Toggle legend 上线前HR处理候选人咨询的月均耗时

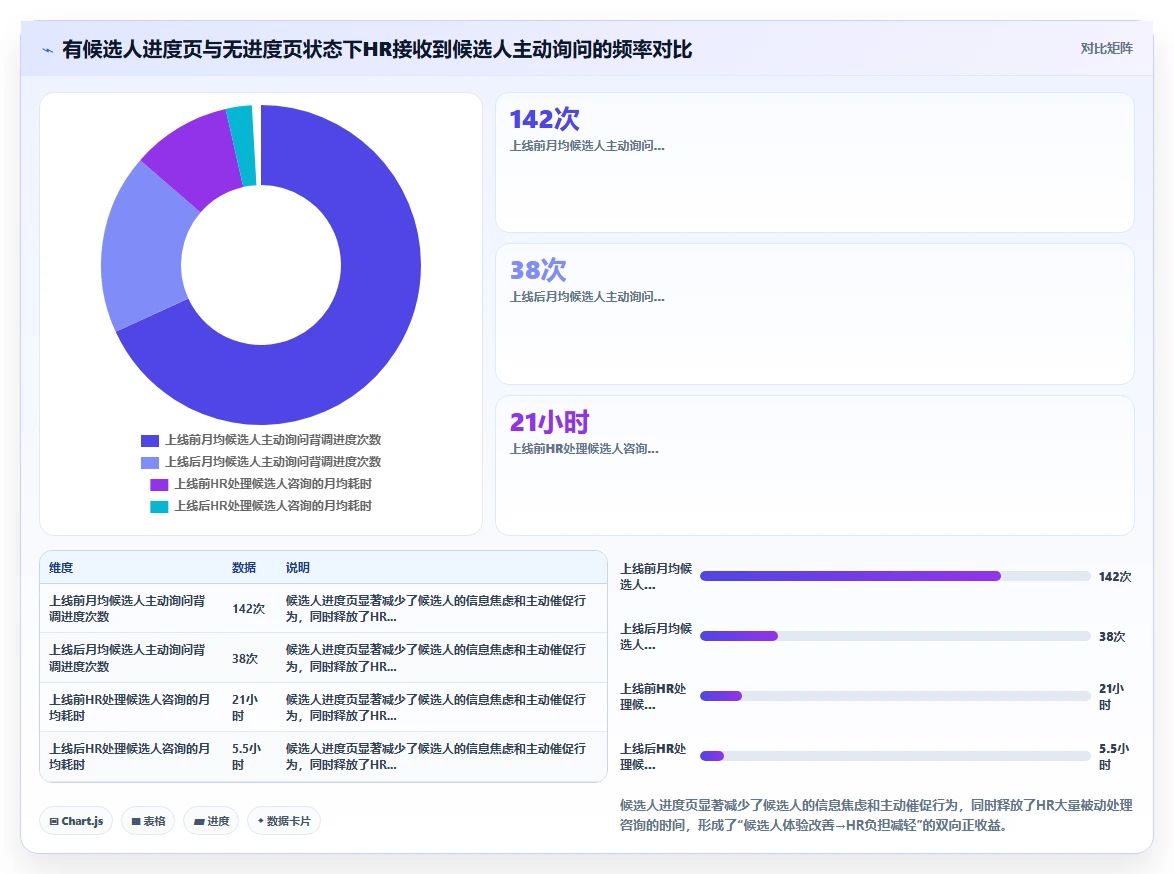[261, 484]
